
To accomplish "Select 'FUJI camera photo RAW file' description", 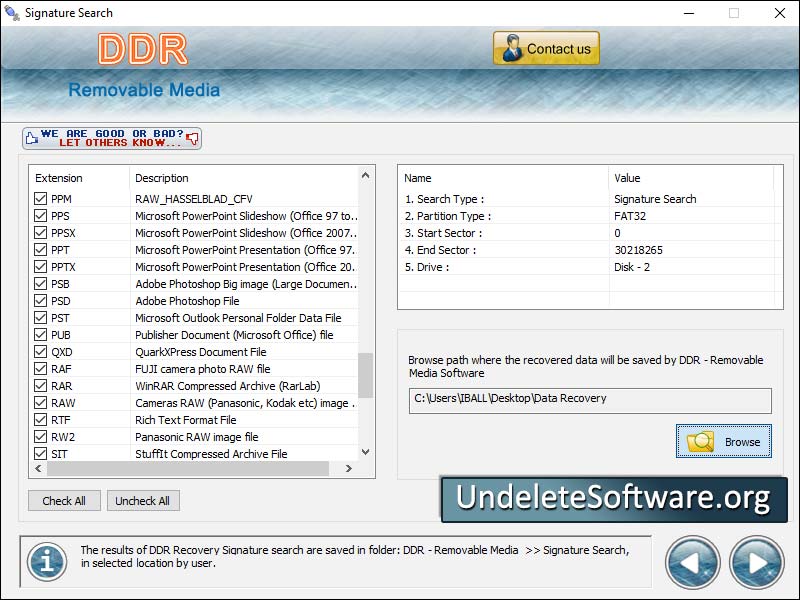I will 203,369.
